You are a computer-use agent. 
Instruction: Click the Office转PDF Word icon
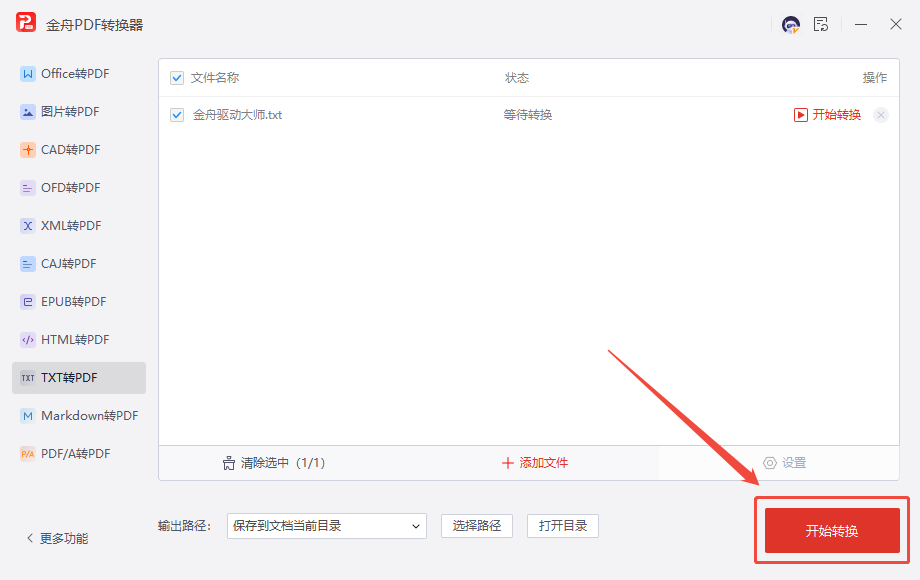[28, 74]
